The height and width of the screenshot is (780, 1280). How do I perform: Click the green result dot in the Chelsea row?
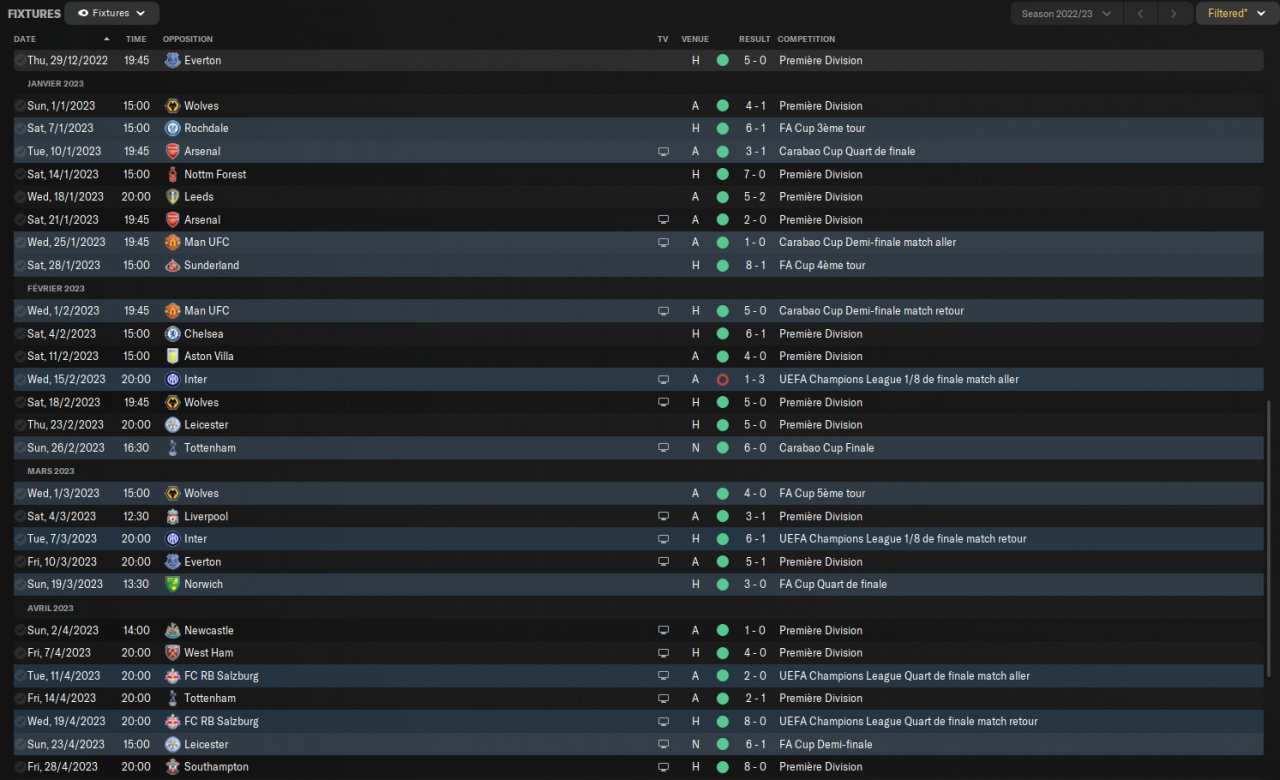722,334
